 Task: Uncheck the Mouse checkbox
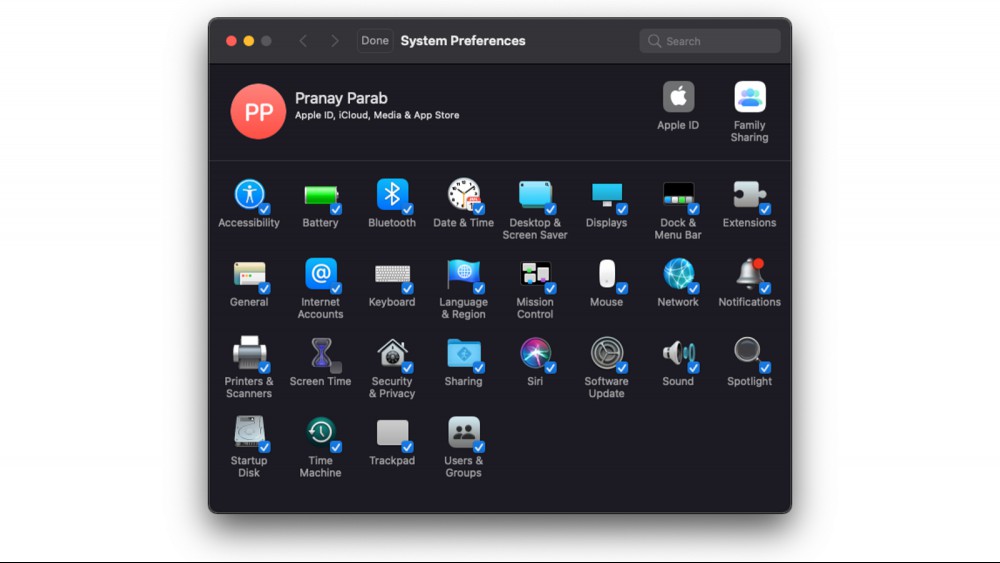coord(622,288)
